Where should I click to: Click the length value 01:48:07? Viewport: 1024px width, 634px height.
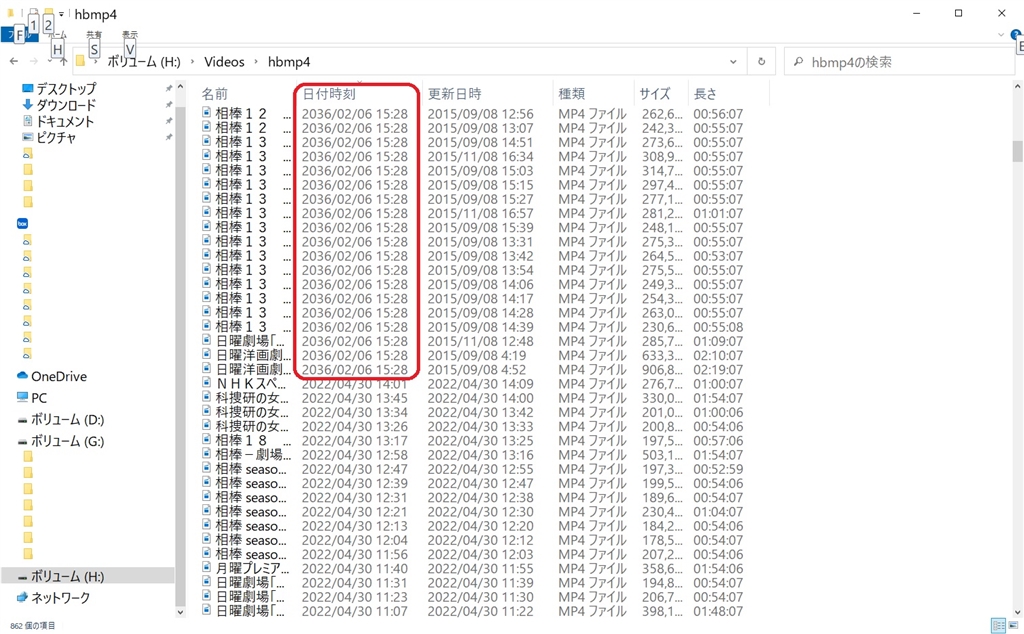click(718, 611)
